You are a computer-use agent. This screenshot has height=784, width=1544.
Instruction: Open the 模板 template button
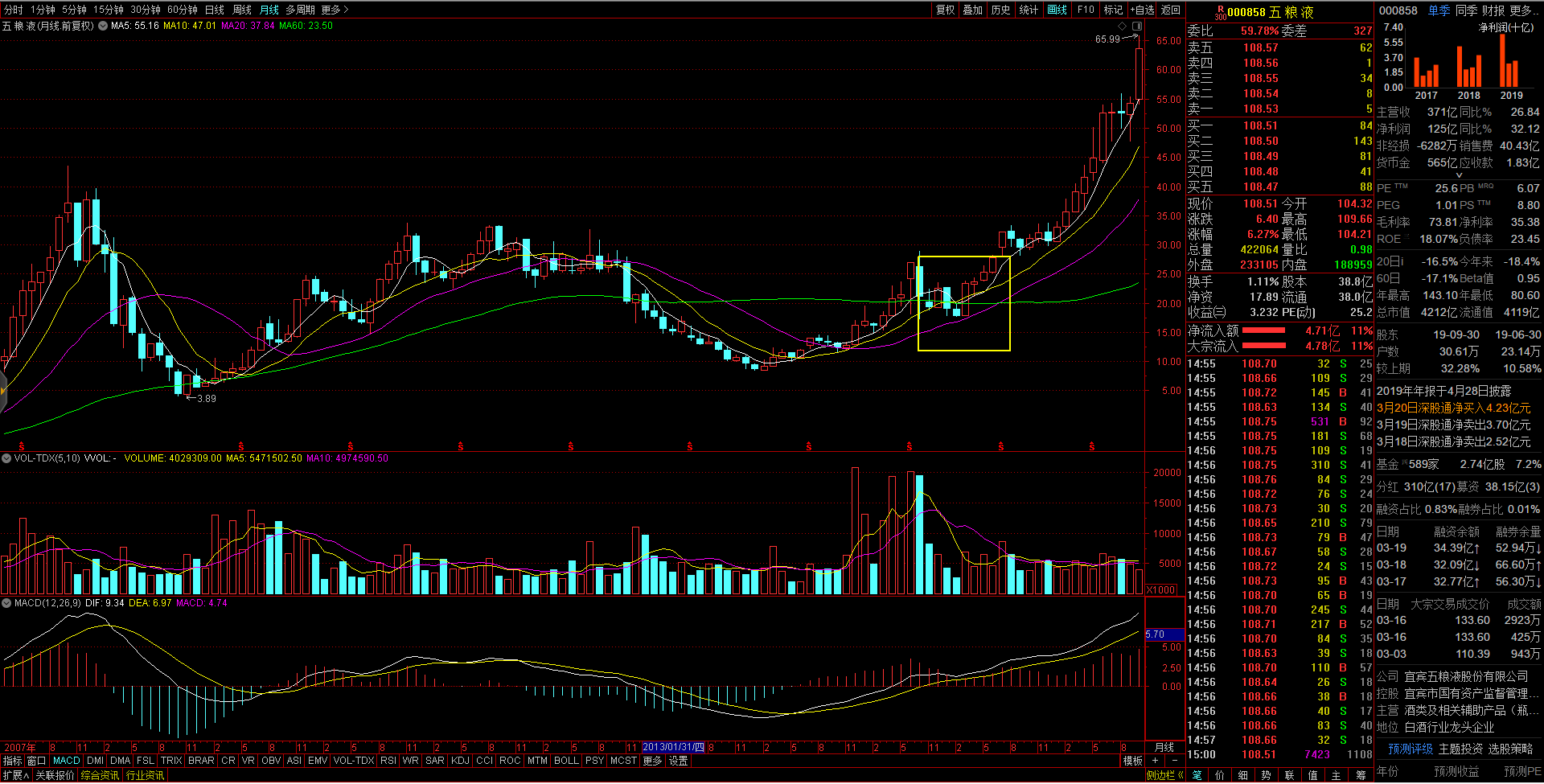[1133, 761]
